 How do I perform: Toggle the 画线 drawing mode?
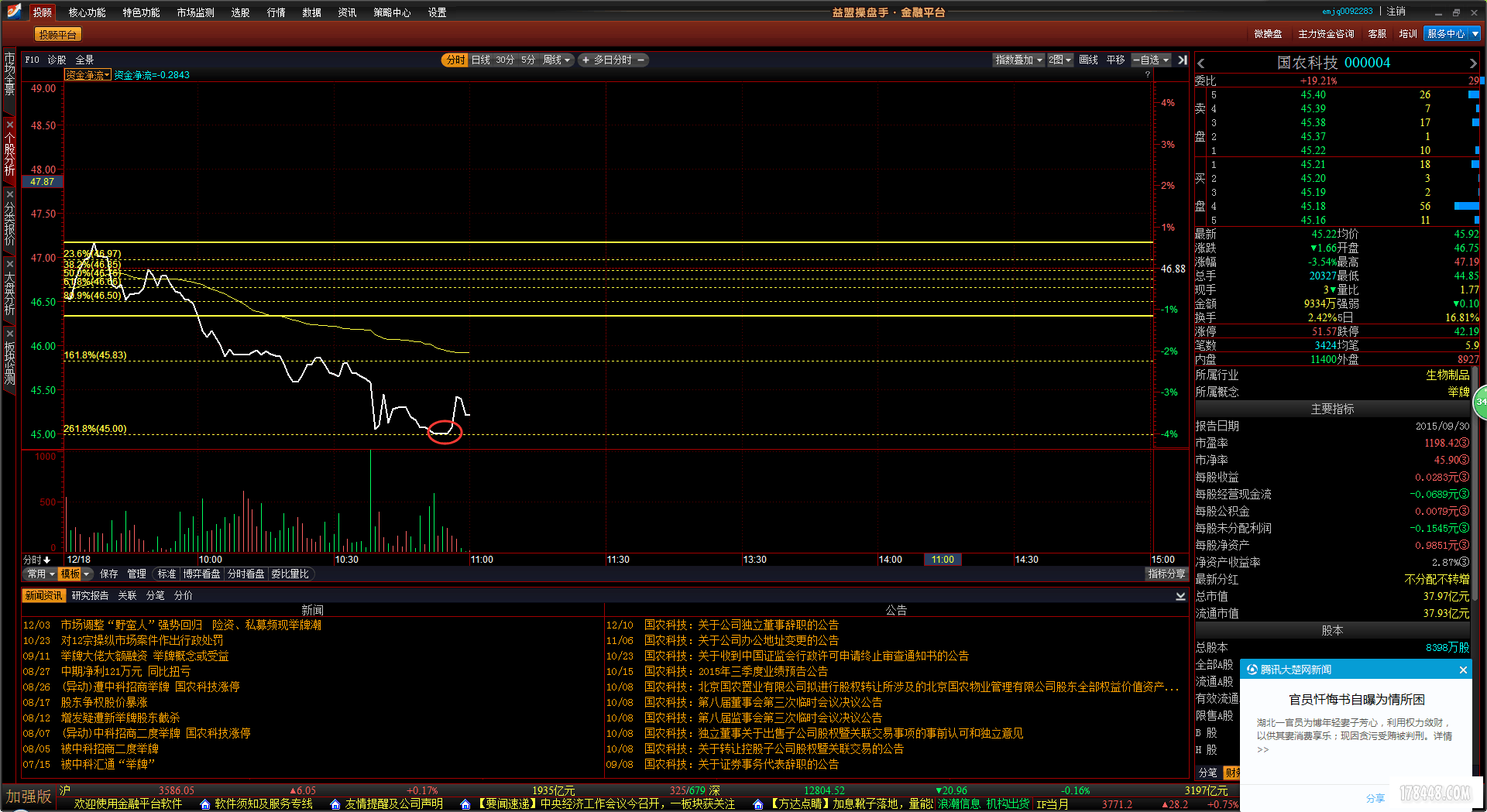(1088, 60)
